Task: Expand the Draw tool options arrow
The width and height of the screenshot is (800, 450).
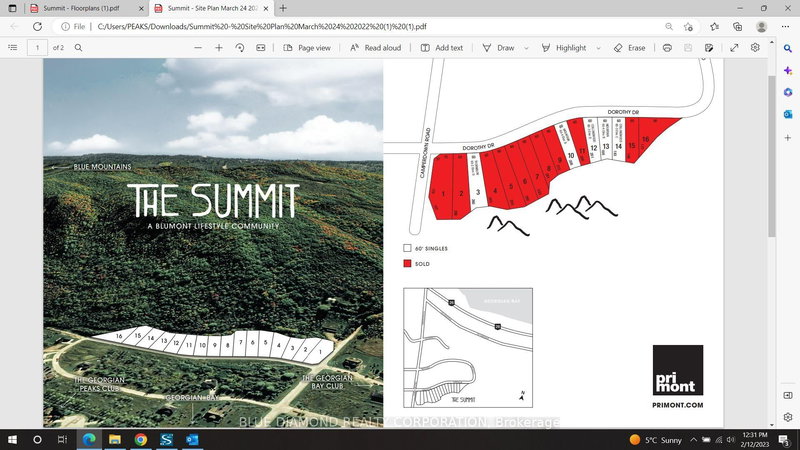Action: (526, 47)
